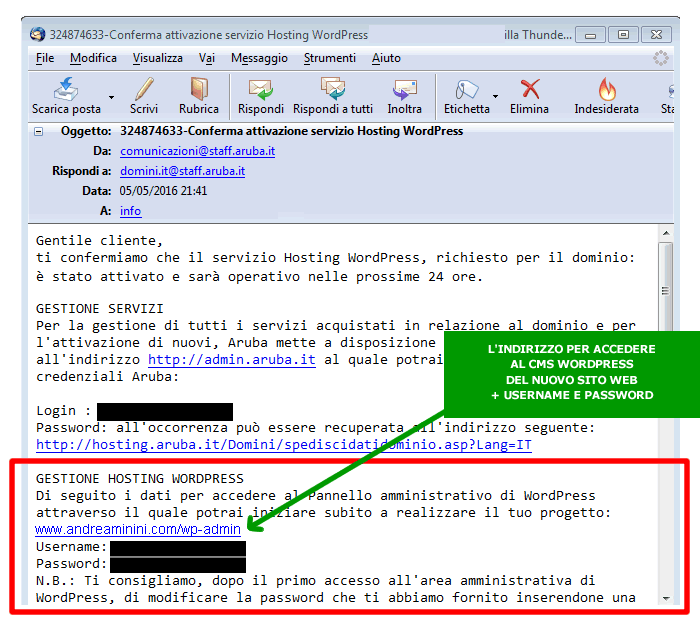Viewport: 700px width, 620px height.
Task: Delete message with Elimina icon
Action: tap(529, 89)
